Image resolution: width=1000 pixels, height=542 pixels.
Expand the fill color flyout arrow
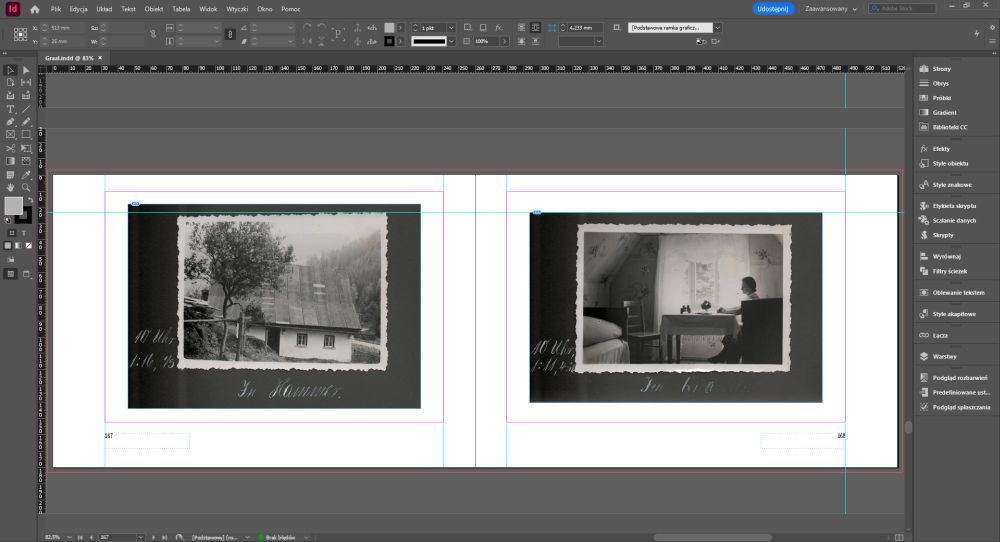pos(401,28)
